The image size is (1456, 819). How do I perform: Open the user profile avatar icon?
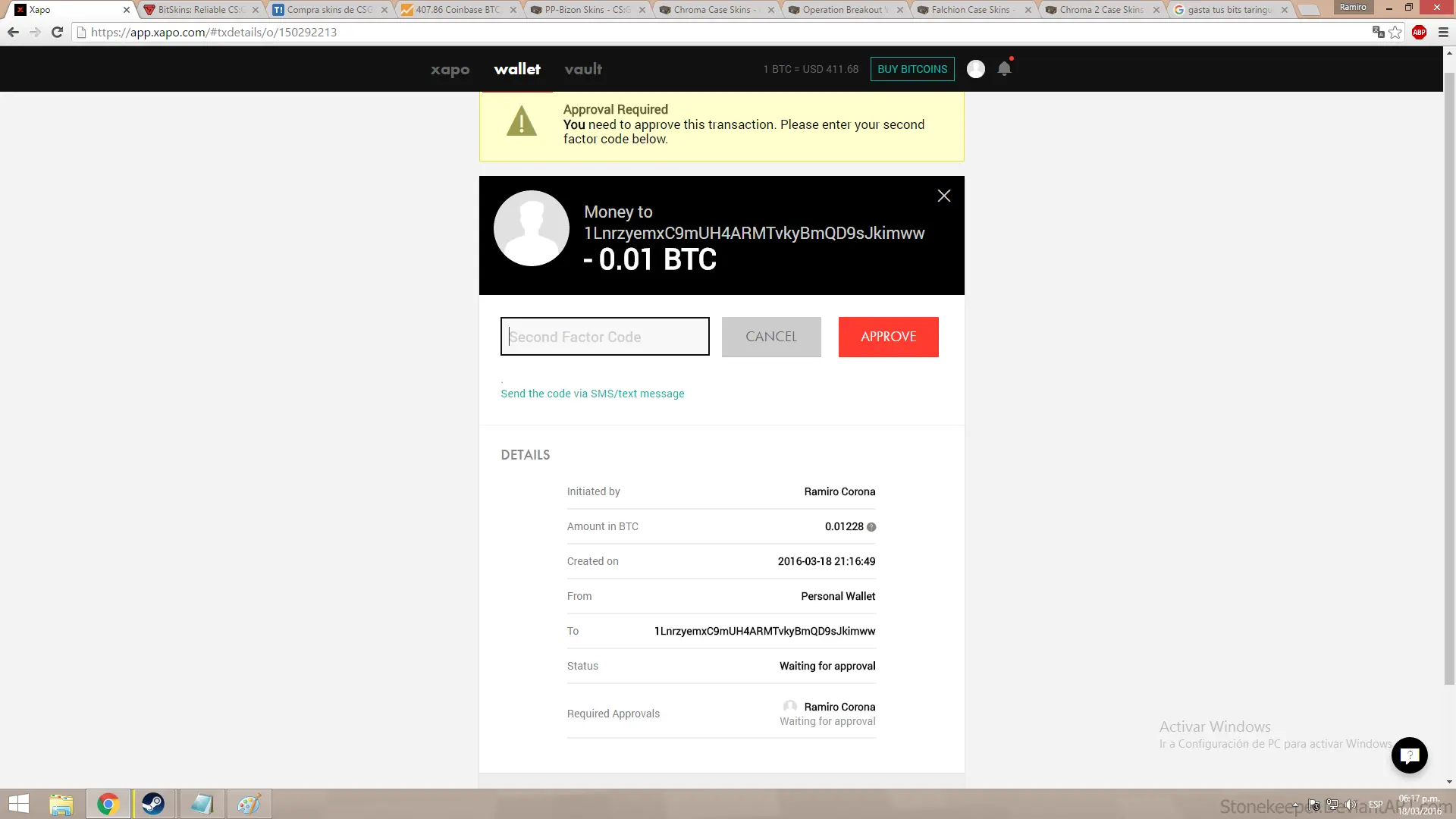976,69
